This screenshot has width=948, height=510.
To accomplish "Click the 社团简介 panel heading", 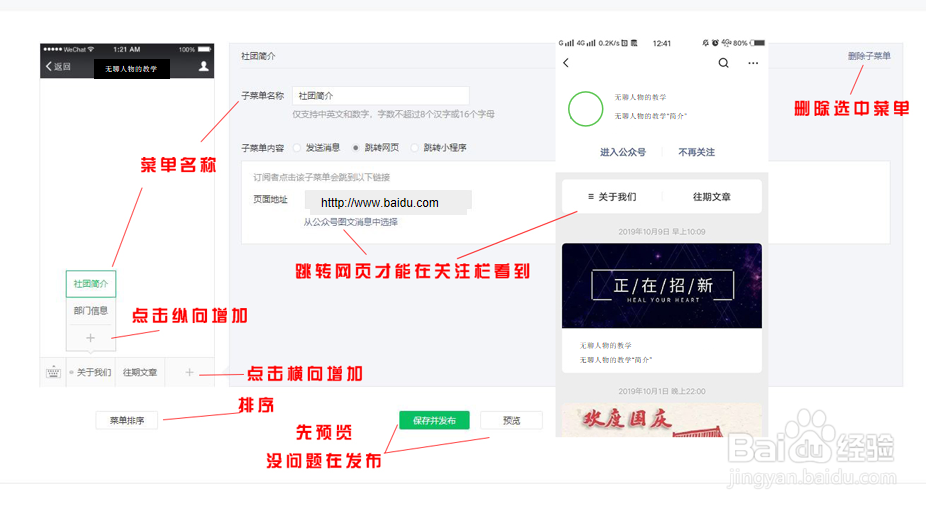I will [258, 56].
